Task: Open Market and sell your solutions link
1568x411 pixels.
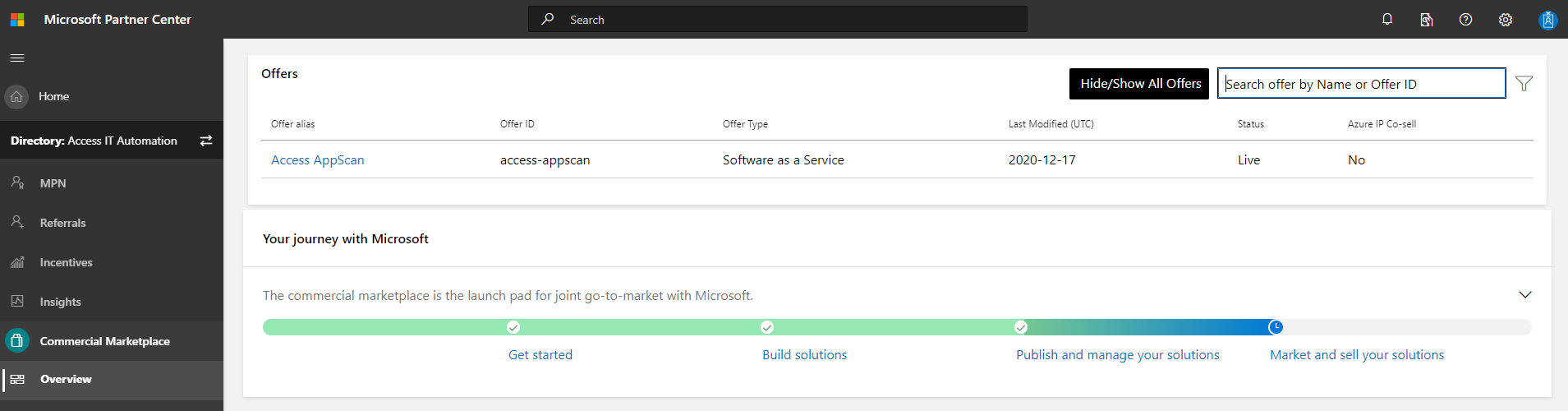Action: 1357,355
